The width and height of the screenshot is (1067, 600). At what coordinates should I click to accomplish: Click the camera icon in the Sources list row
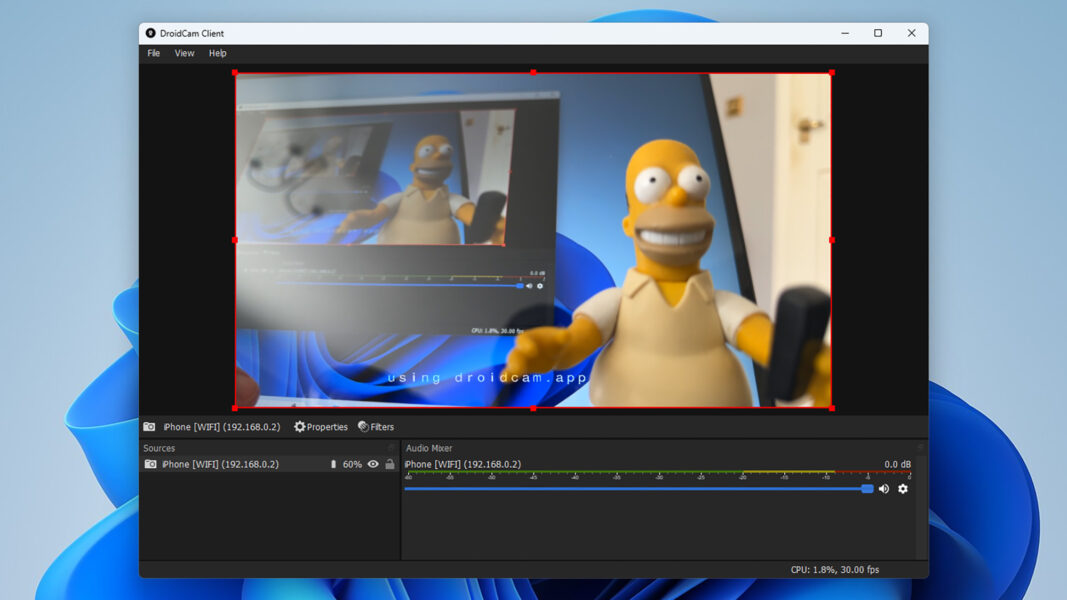click(x=150, y=464)
